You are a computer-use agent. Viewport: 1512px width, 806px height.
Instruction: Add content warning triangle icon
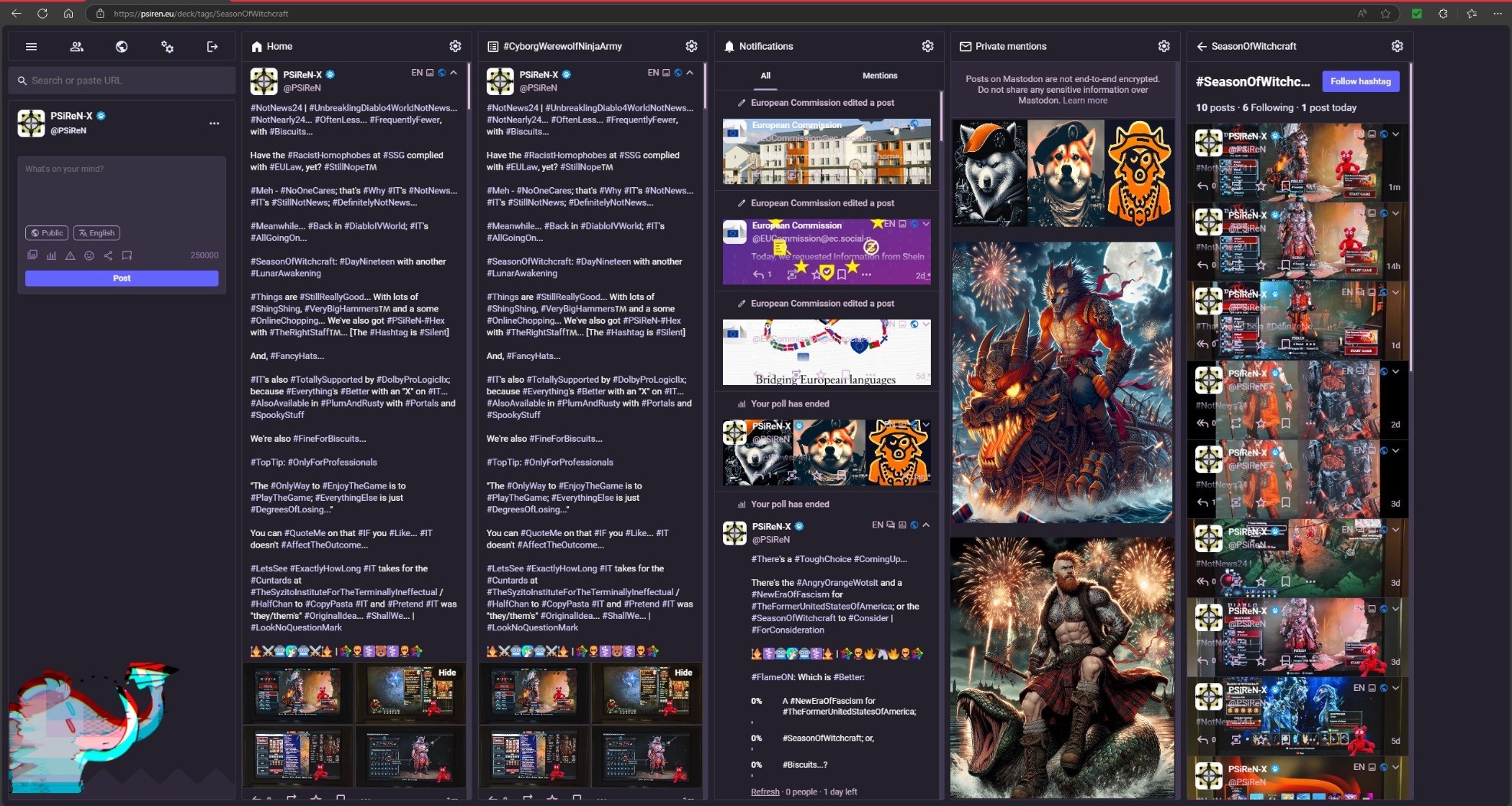70,255
